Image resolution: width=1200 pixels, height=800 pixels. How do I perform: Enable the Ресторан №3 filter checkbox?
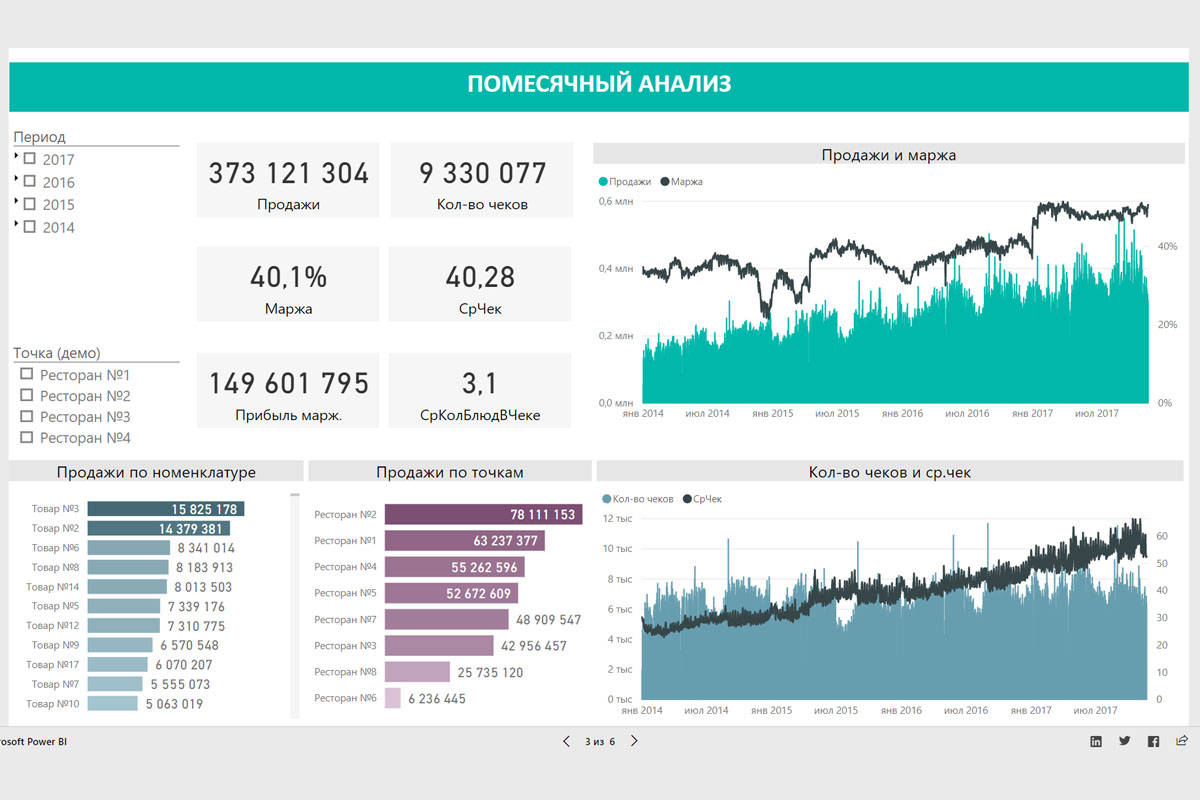[x=27, y=416]
